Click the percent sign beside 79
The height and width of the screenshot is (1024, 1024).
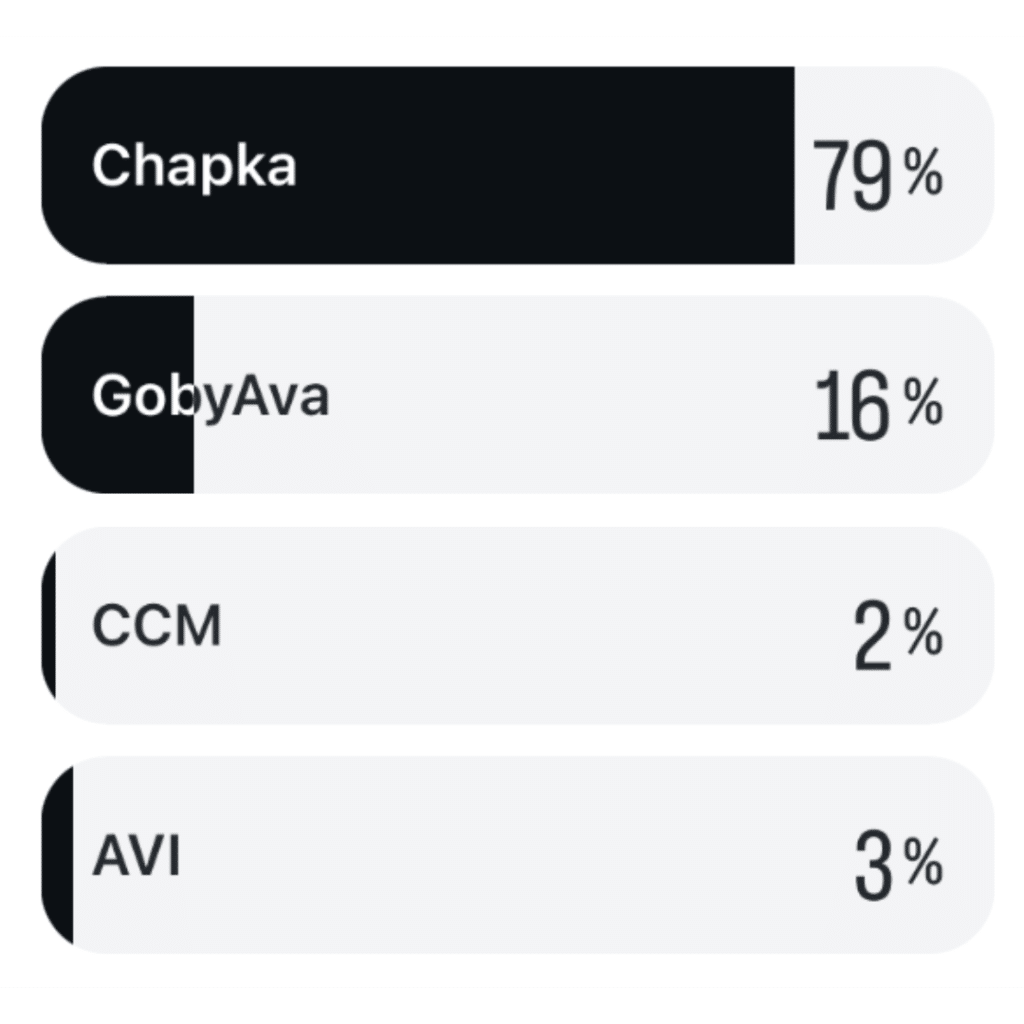[923, 170]
